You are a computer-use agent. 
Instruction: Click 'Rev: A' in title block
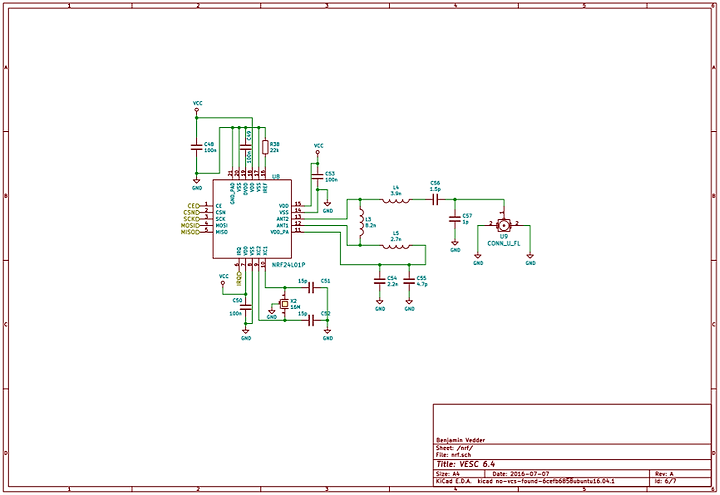pos(664,473)
